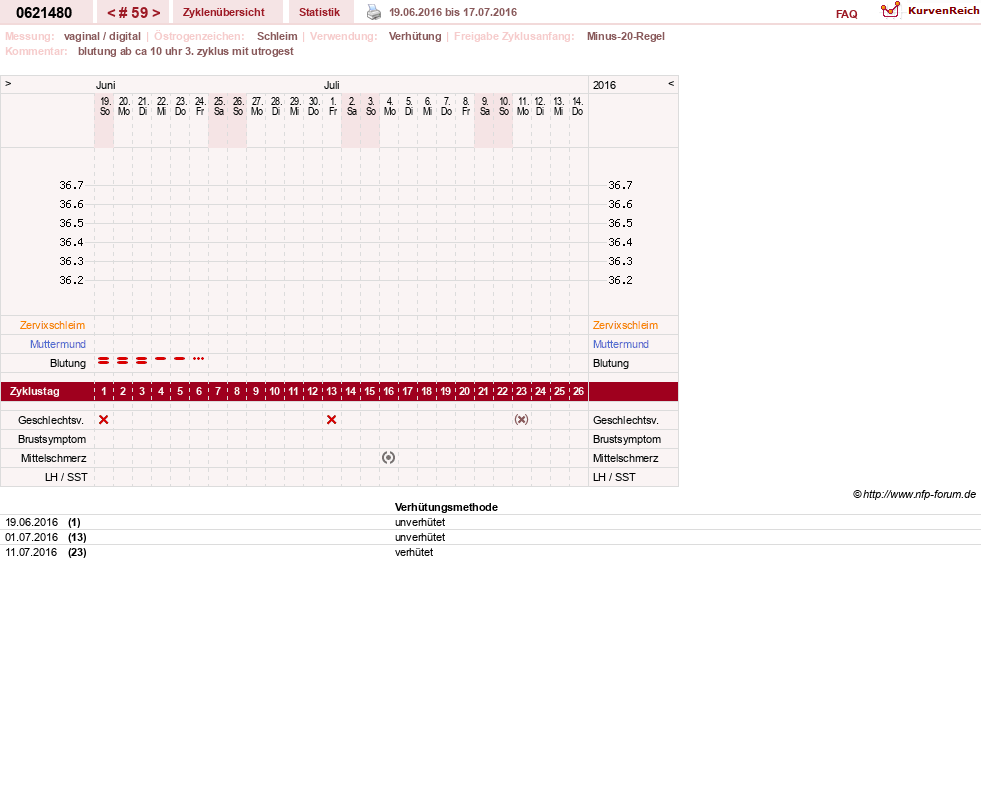Click the Mittelschmerz marker on cycle day 16

tap(389, 457)
